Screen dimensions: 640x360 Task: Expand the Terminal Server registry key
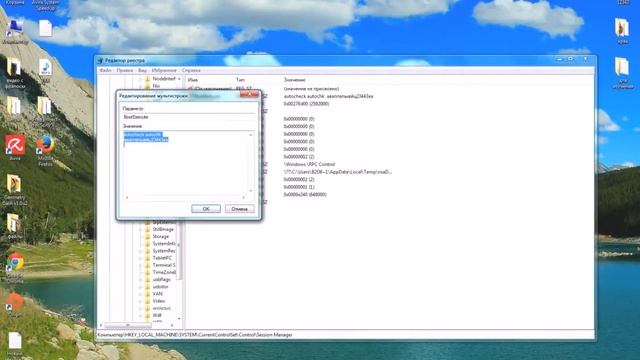141,265
